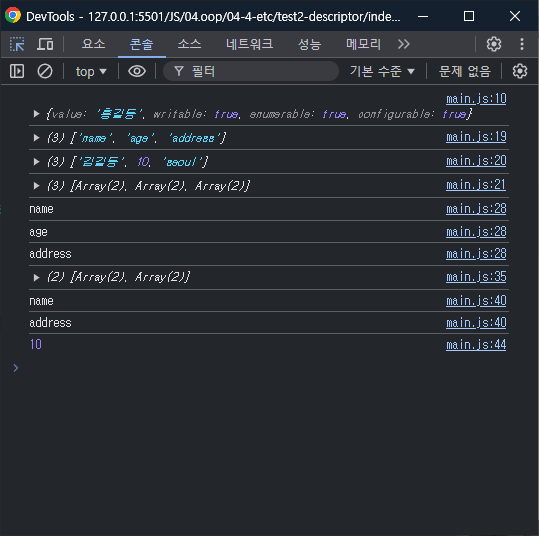Open source link main.js:20
Image resolution: width=539 pixels, height=536 pixels.
click(476, 161)
